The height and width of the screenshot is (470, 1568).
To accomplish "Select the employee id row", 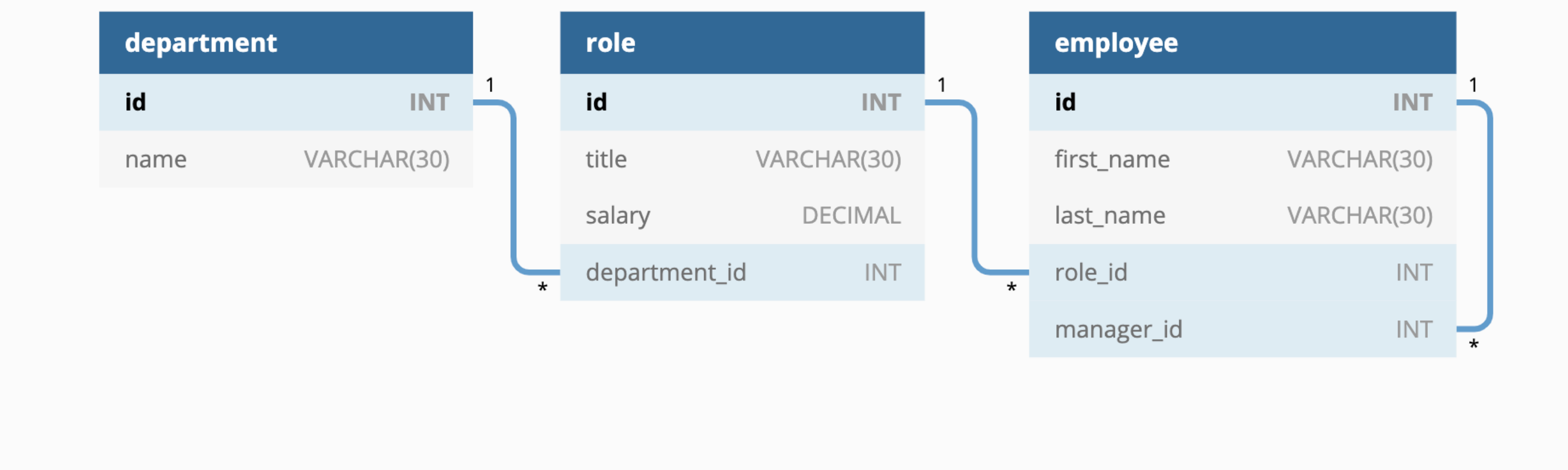I will 1242,102.
